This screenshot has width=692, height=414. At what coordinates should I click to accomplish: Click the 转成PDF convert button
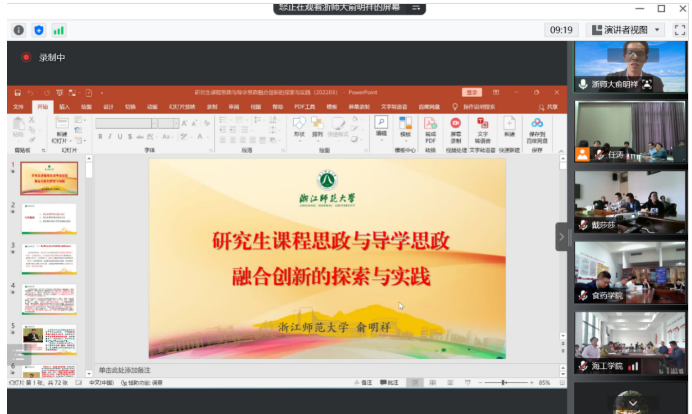coord(430,130)
